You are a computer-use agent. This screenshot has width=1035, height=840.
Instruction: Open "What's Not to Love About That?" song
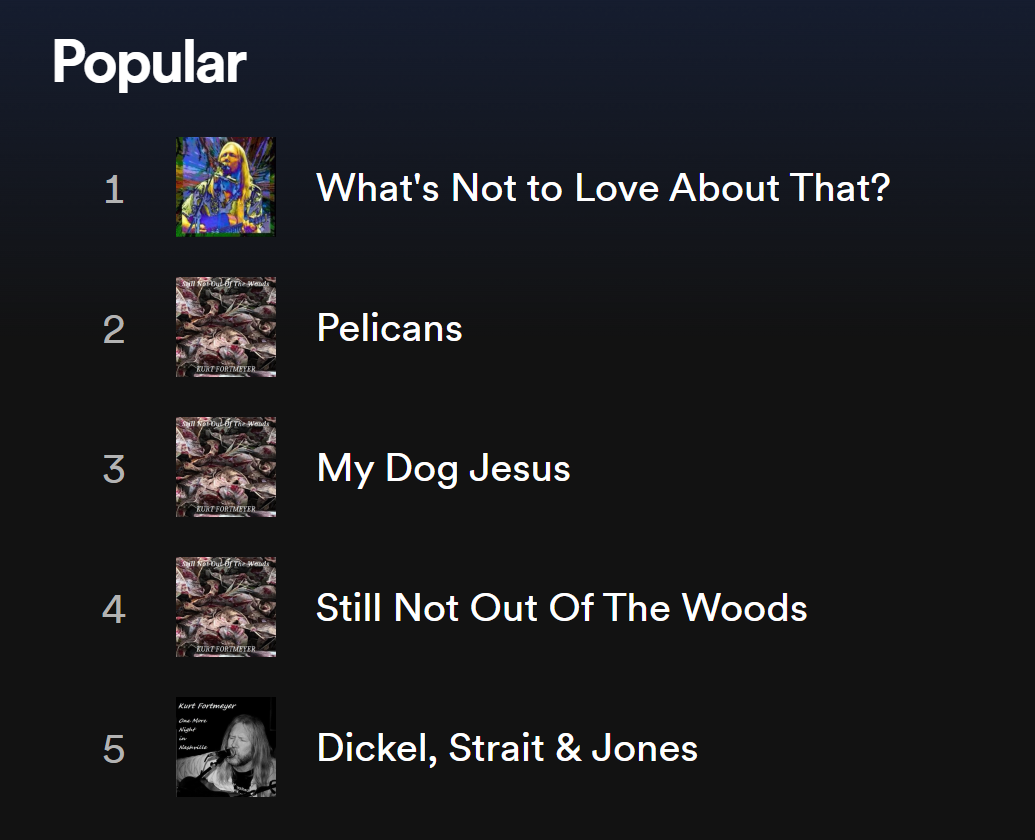[603, 187]
